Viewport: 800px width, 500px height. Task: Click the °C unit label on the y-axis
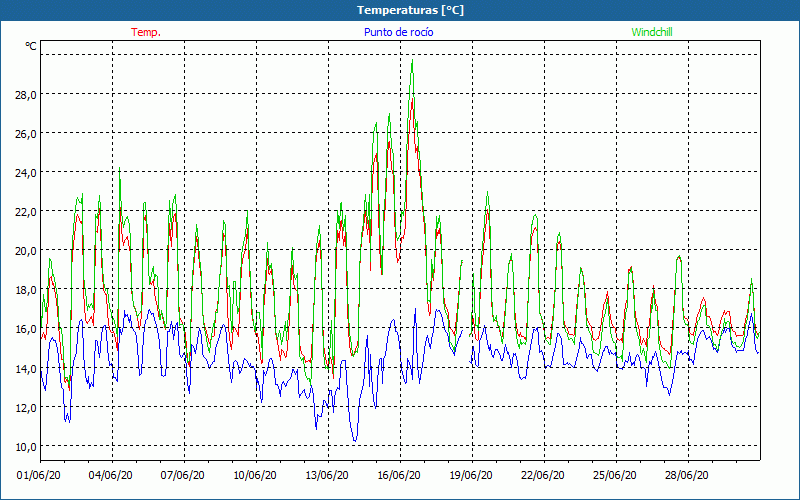[x=31, y=46]
